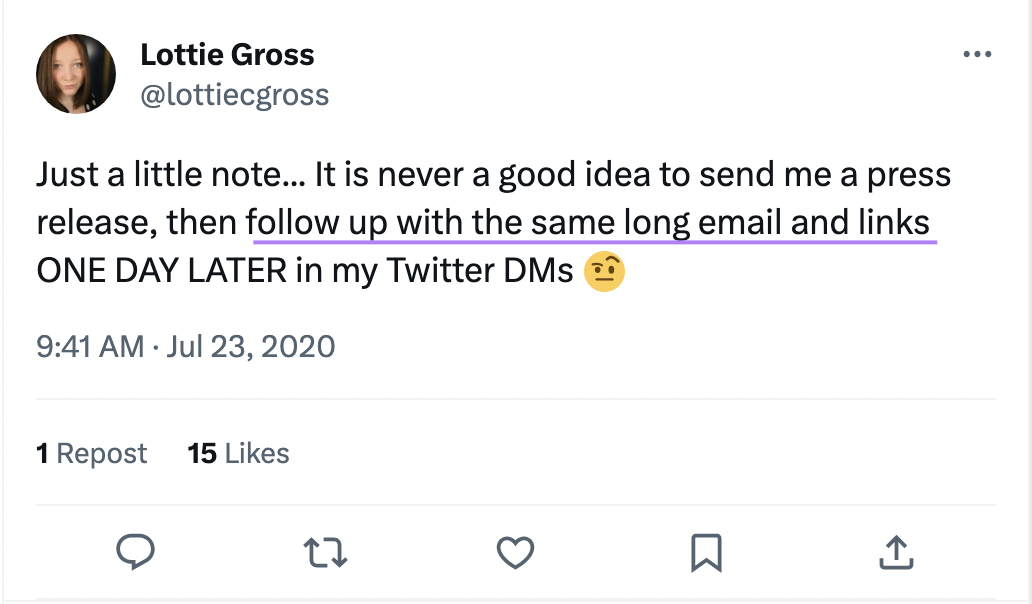1032x604 pixels.
Task: View likes by clicking '15 Likes'
Action: [x=238, y=453]
